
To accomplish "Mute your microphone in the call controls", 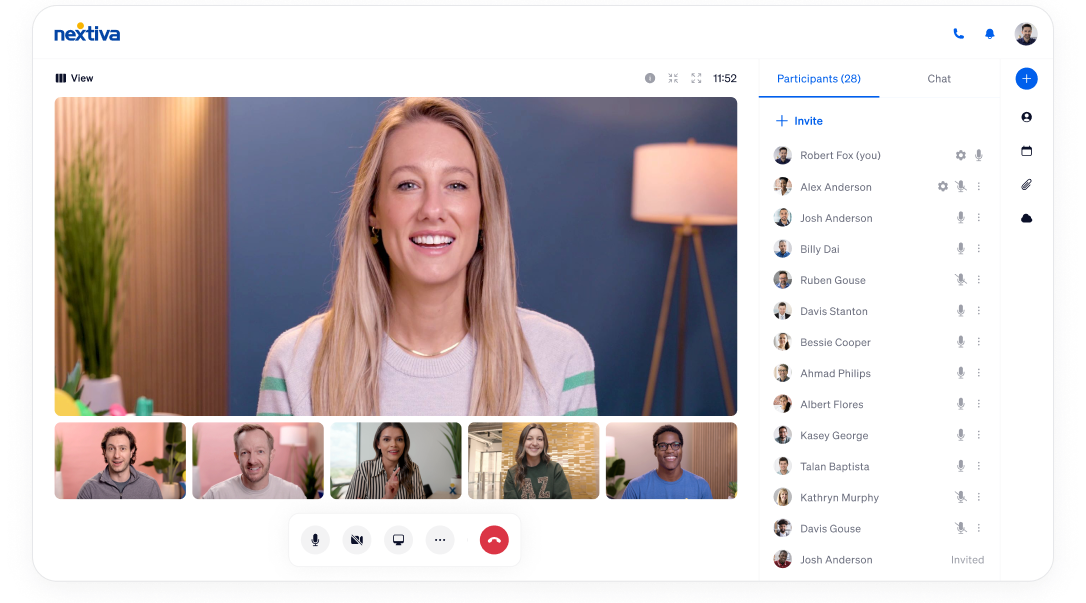I will click(x=315, y=539).
